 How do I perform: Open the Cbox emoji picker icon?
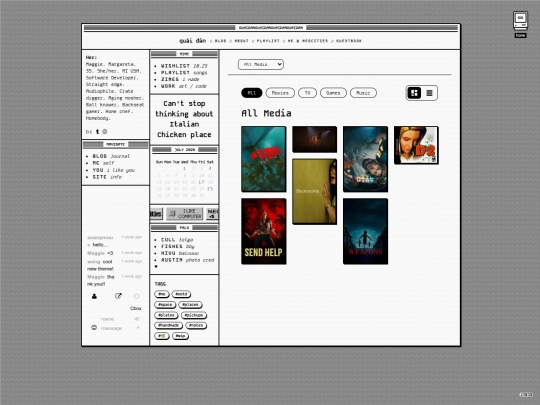(94, 328)
